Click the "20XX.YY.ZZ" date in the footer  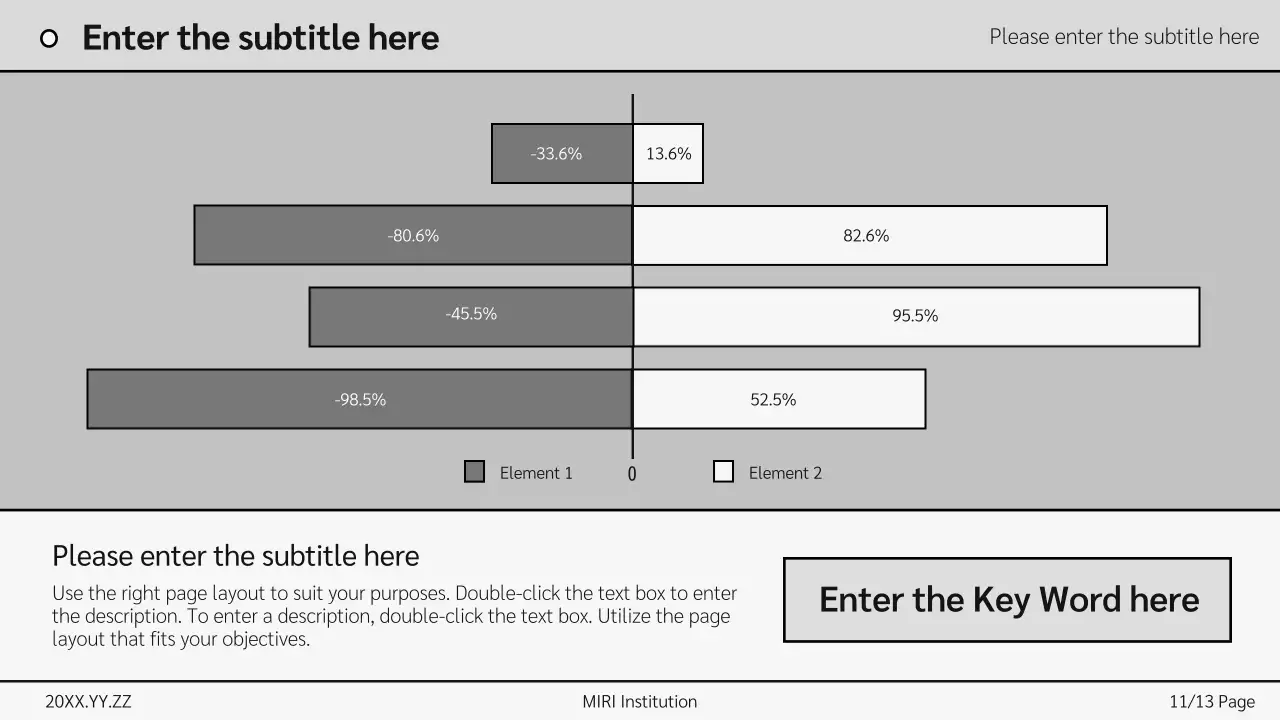(88, 702)
